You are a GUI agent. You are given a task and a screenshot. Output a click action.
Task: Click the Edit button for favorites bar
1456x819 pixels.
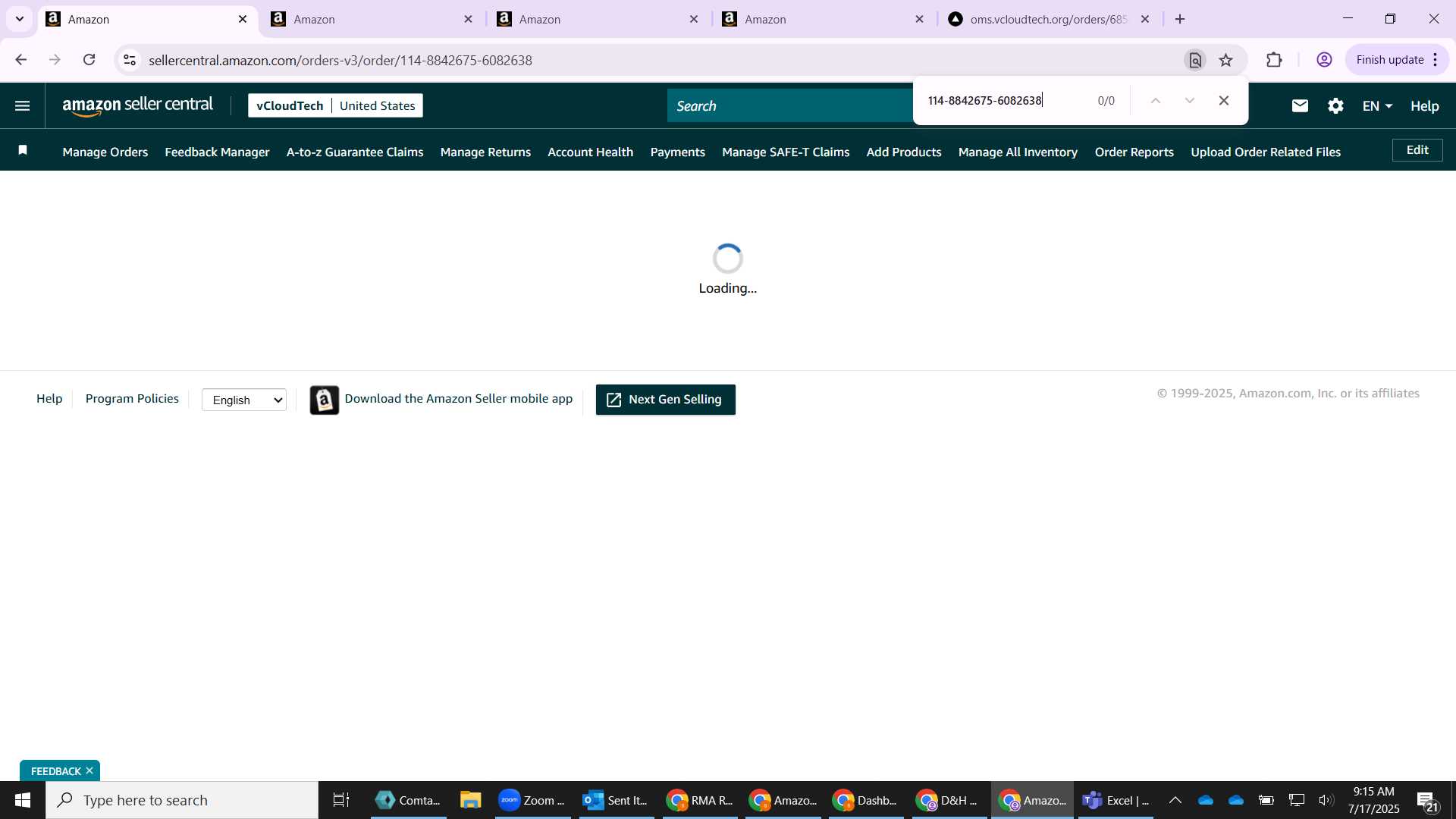coord(1417,150)
